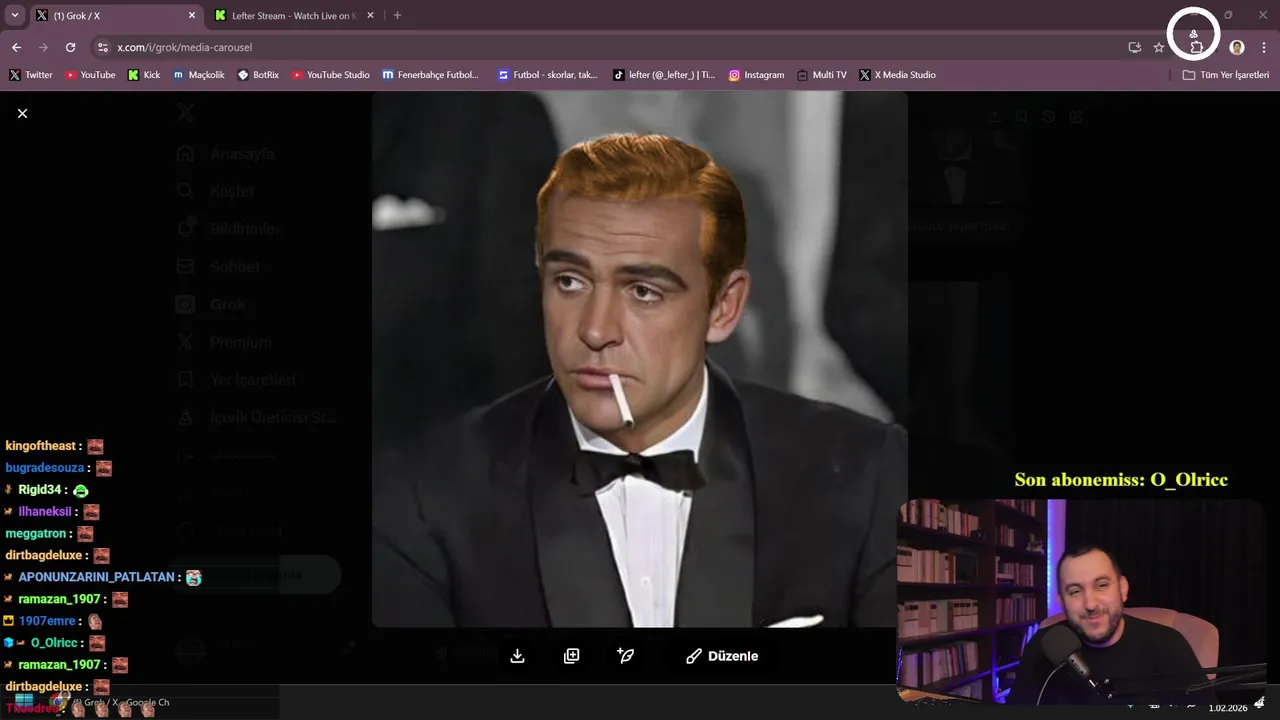Click 1907emre username in chat
The width and height of the screenshot is (1280, 720).
point(47,621)
